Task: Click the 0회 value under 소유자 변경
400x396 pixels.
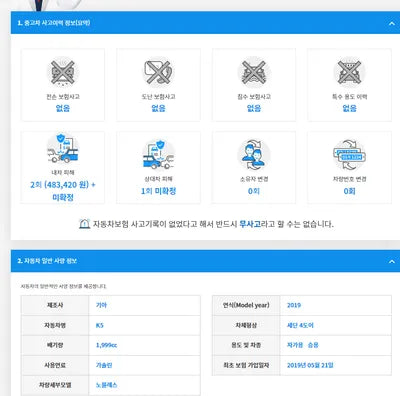Action: coord(254,191)
